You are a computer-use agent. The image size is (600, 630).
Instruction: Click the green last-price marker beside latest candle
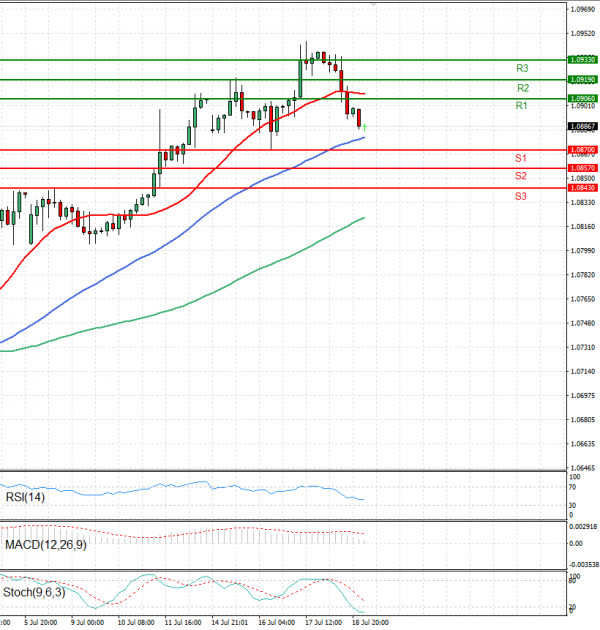coord(365,127)
